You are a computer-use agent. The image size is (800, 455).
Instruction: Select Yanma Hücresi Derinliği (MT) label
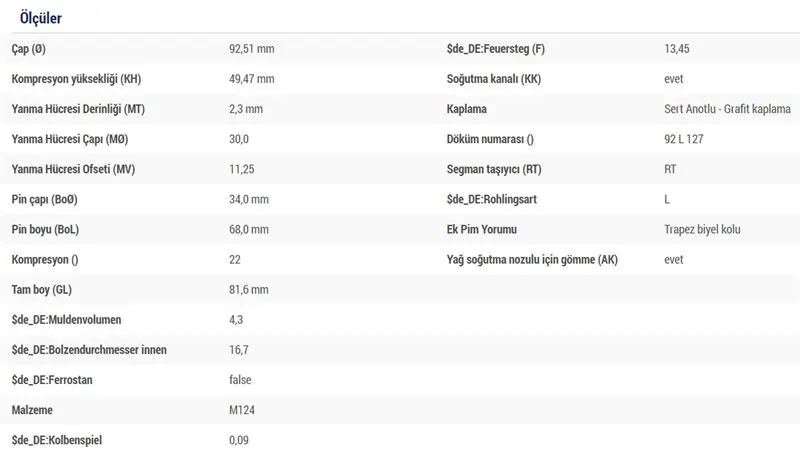tap(78, 109)
